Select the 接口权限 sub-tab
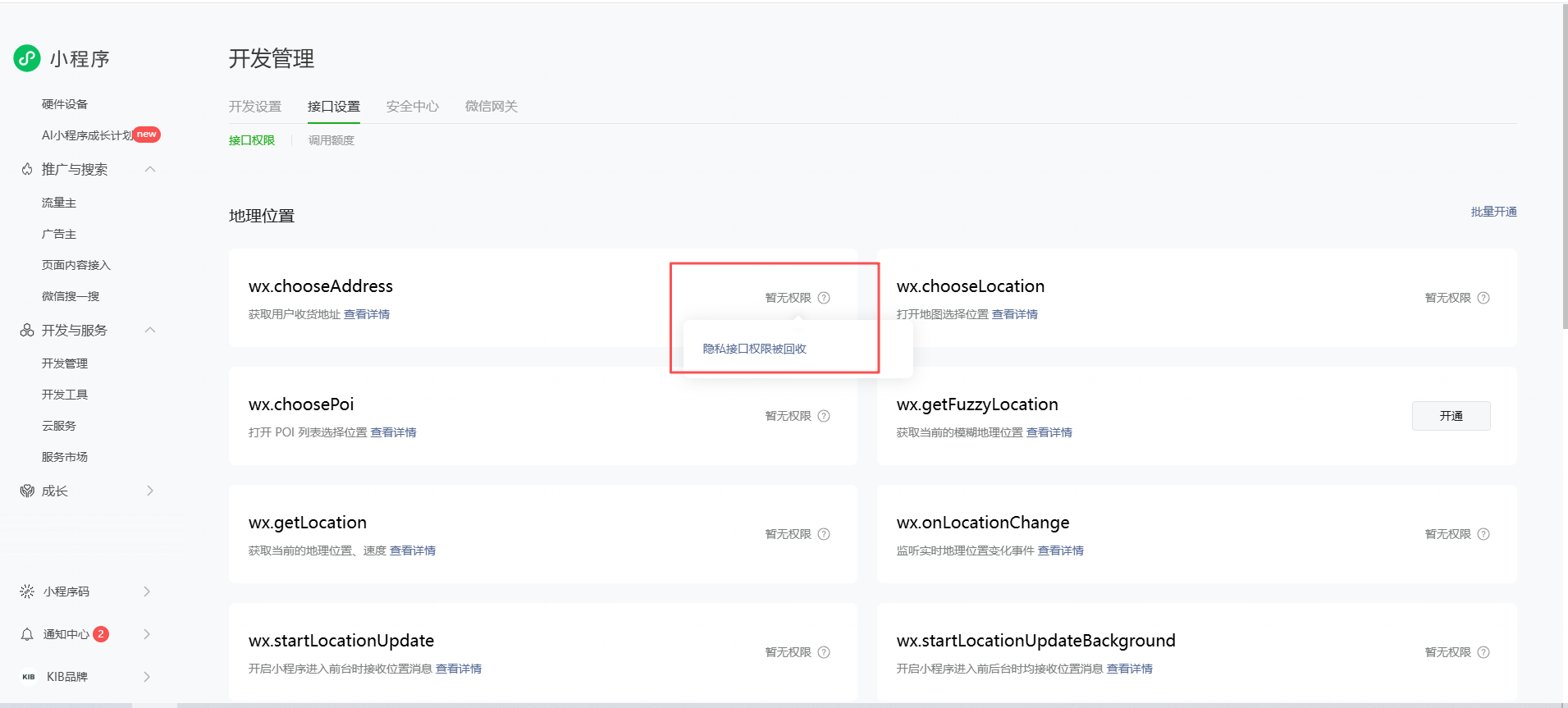The width and height of the screenshot is (1568, 708). click(252, 140)
